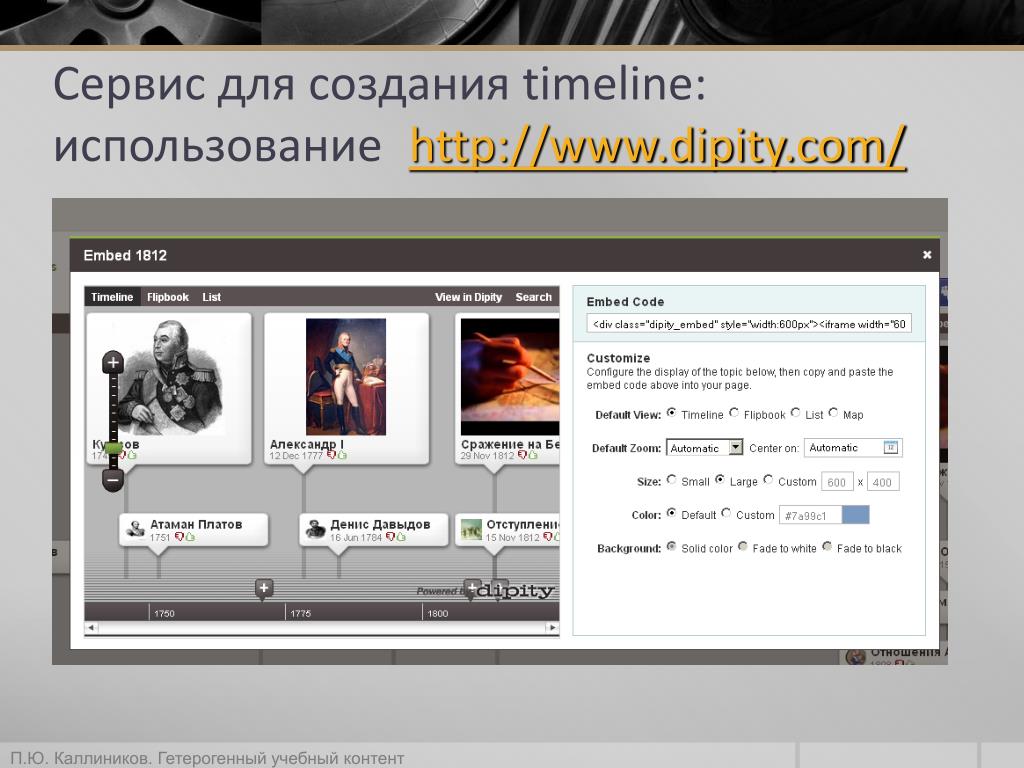
Task: Click thumbs up icon under Сражение на Бе event
Action: point(533,455)
